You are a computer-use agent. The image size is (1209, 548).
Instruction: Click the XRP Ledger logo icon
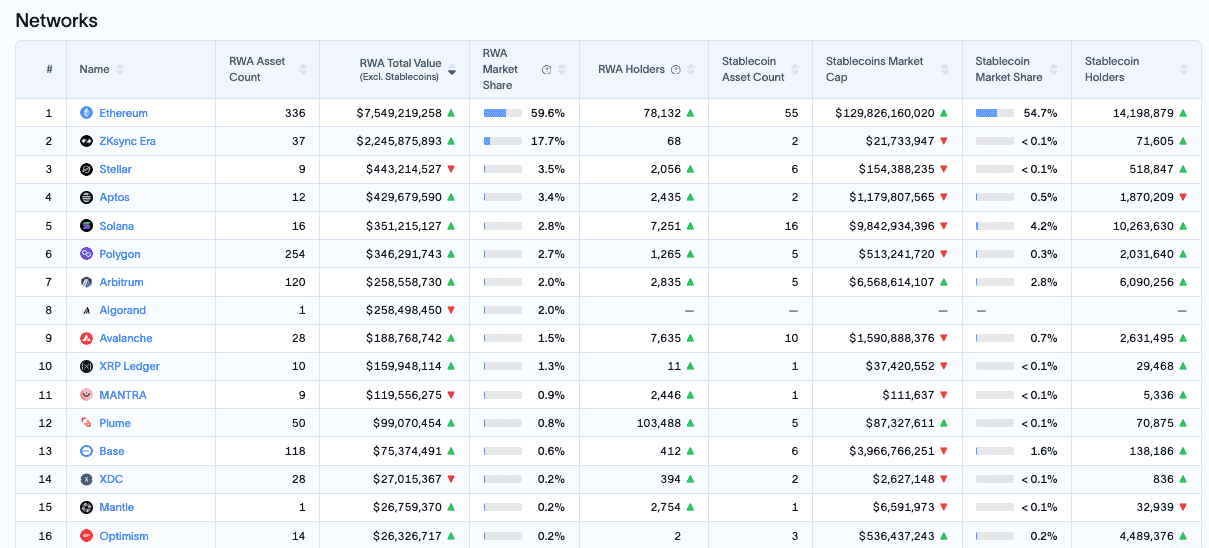tap(86, 366)
